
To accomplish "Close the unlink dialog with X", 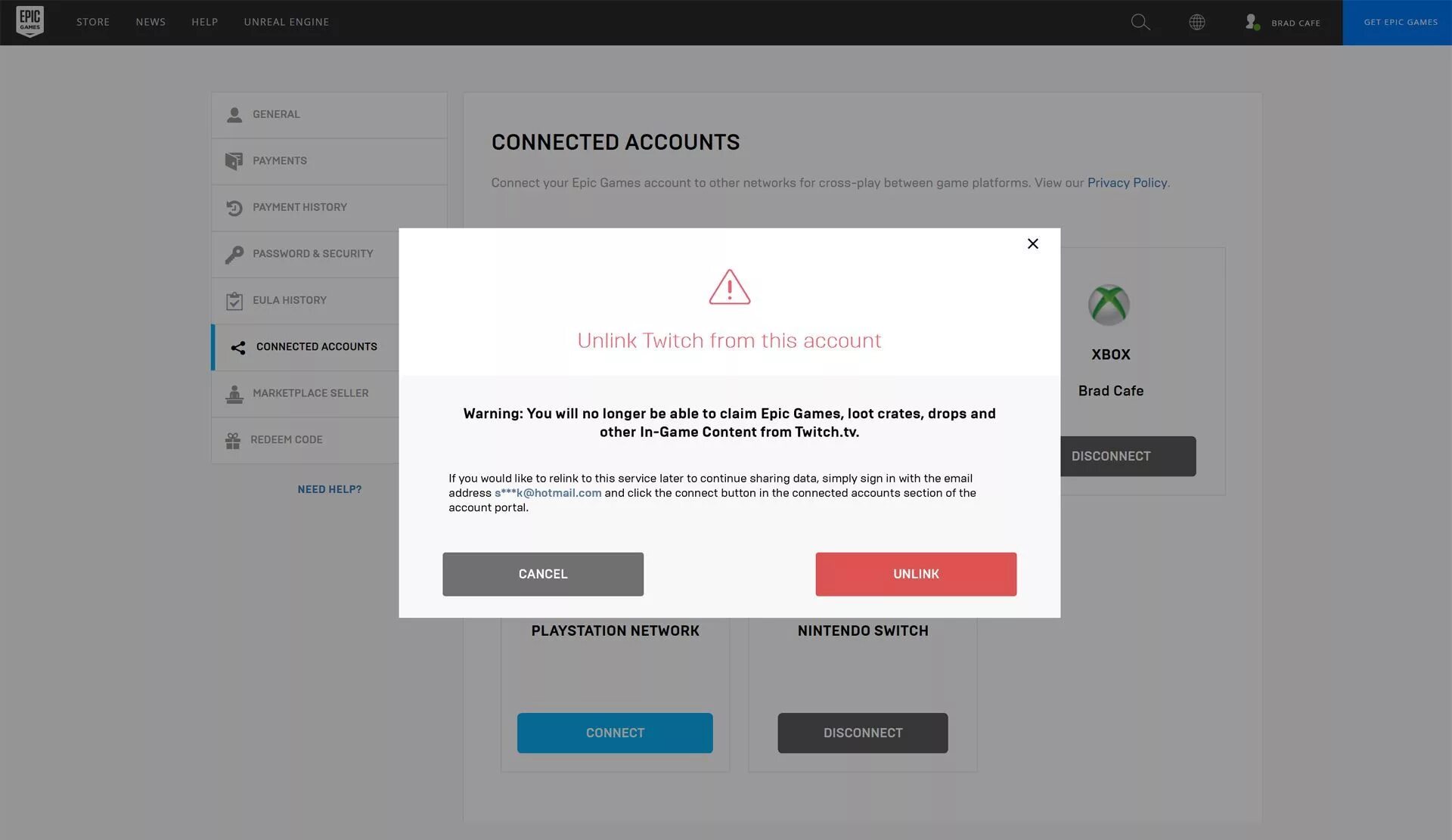I will tap(1033, 243).
